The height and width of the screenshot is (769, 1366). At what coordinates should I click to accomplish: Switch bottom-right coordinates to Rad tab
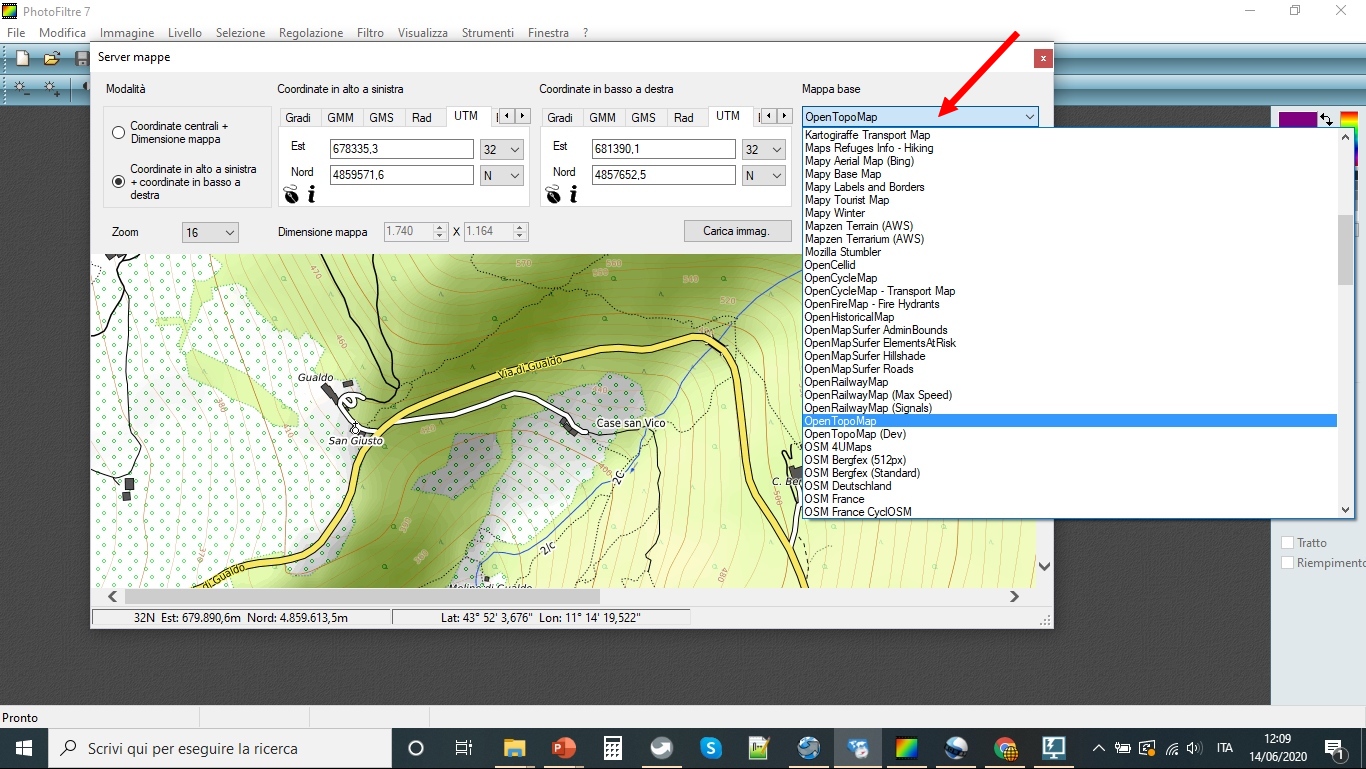click(684, 118)
